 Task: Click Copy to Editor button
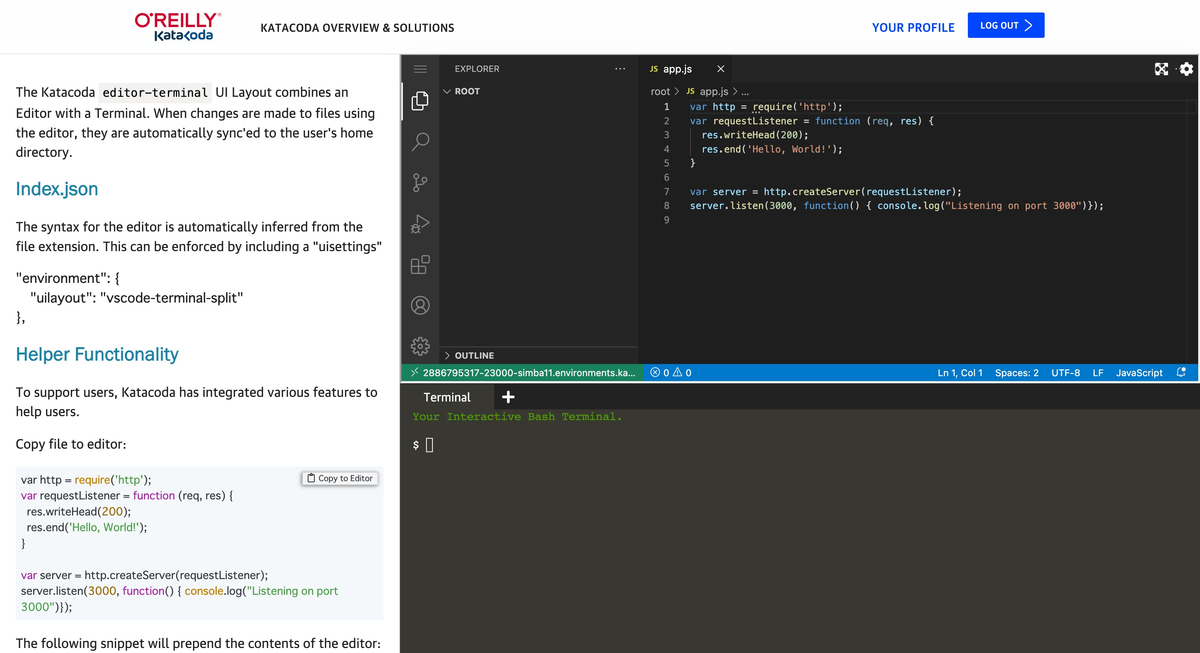tap(340, 478)
